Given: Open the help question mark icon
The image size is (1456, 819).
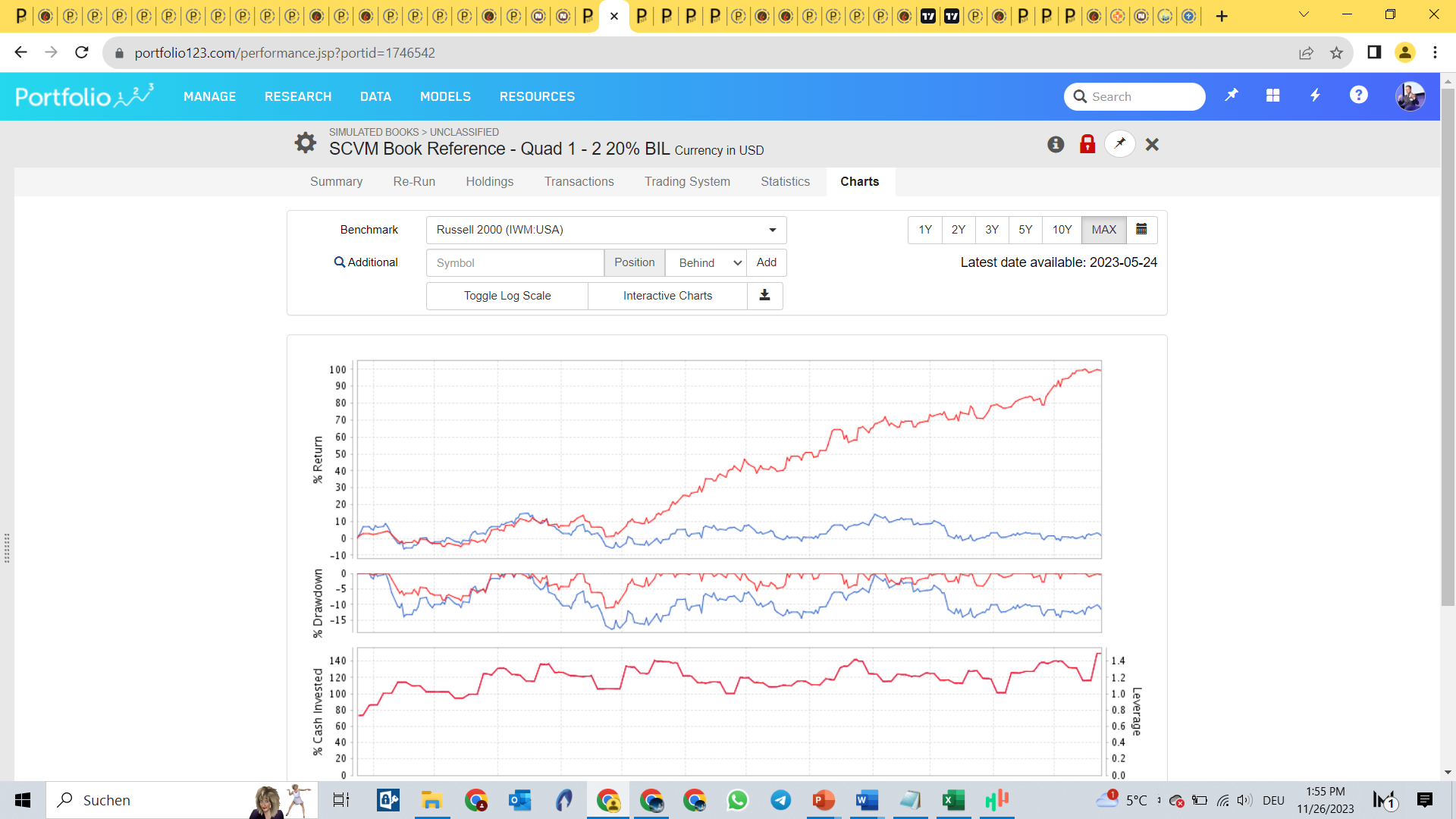Looking at the screenshot, I should 1358,96.
